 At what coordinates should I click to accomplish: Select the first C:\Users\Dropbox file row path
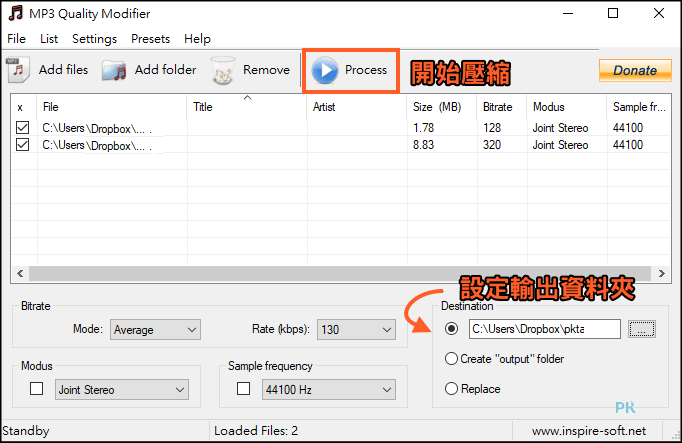pos(97,128)
